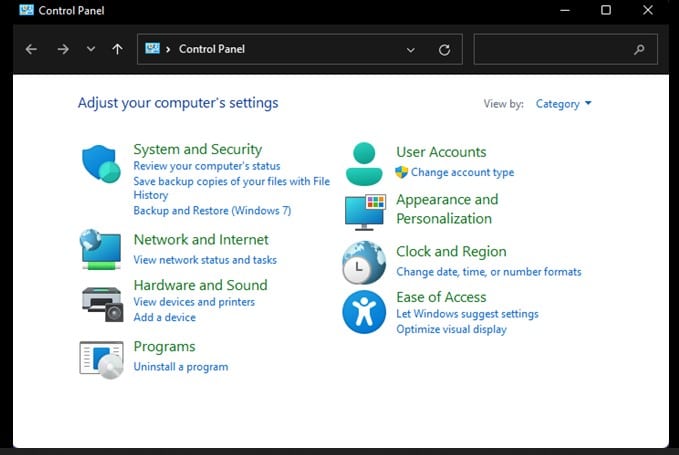The width and height of the screenshot is (679, 455).
Task: Open Appearance and Personalization category
Action: pyautogui.click(x=447, y=209)
